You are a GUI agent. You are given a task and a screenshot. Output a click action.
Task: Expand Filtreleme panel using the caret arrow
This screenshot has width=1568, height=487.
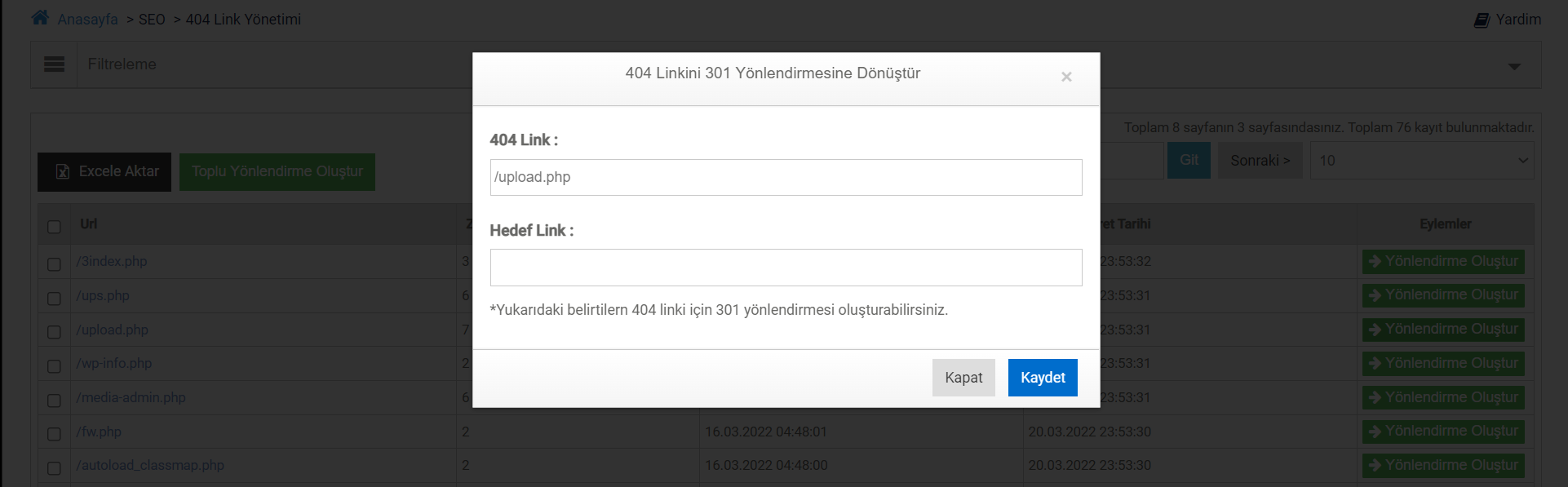pyautogui.click(x=1514, y=66)
